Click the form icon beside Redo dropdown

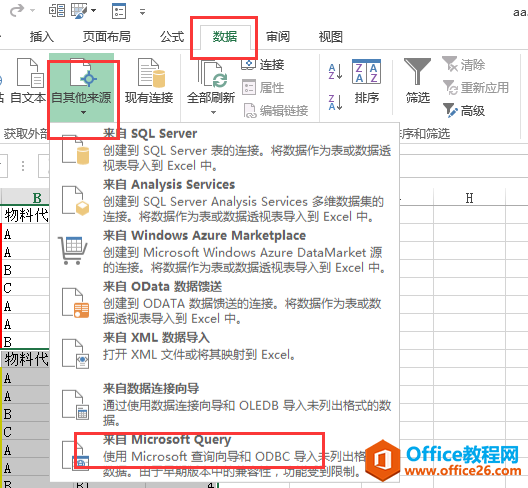click(x=57, y=11)
